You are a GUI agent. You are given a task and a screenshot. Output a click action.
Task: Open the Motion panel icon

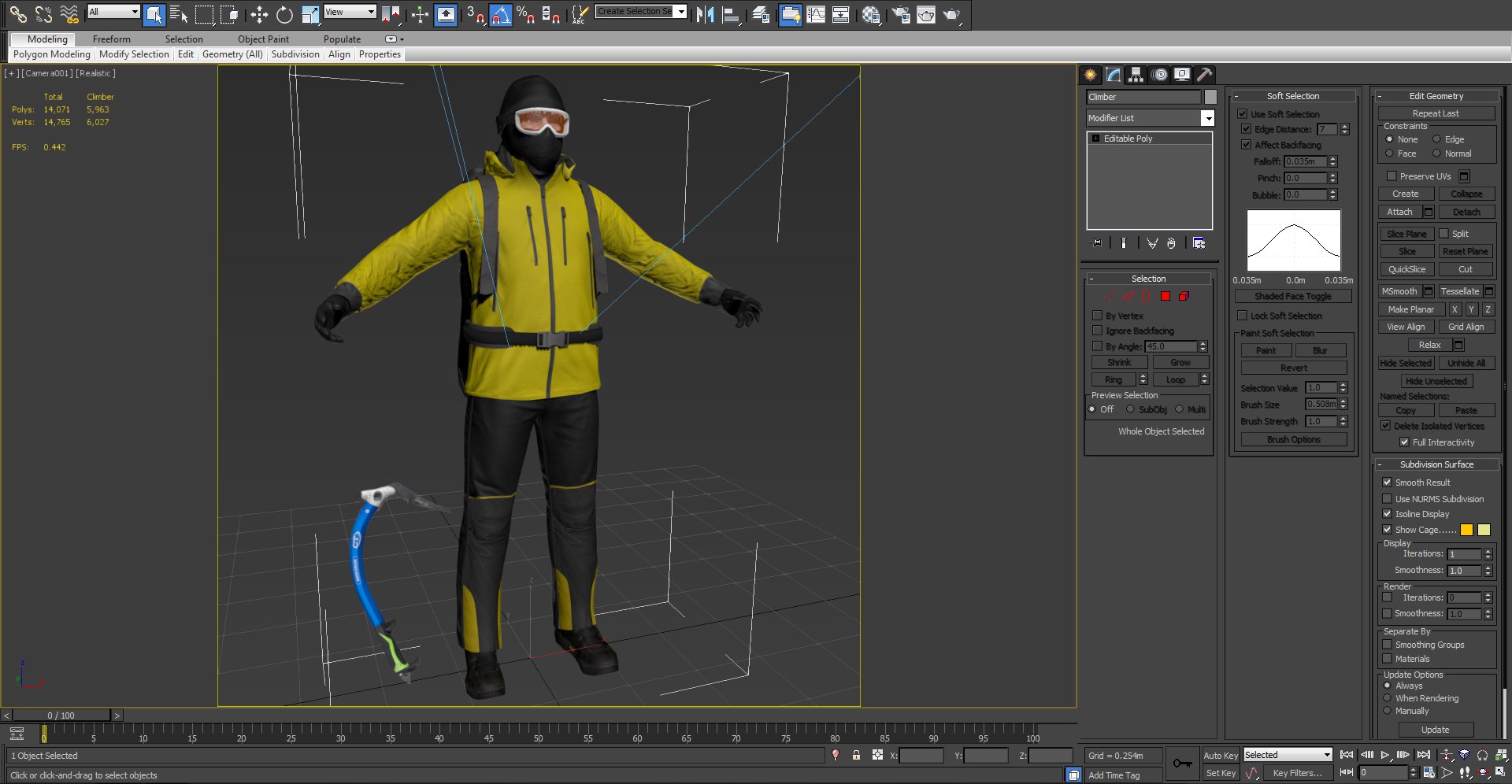click(1159, 75)
